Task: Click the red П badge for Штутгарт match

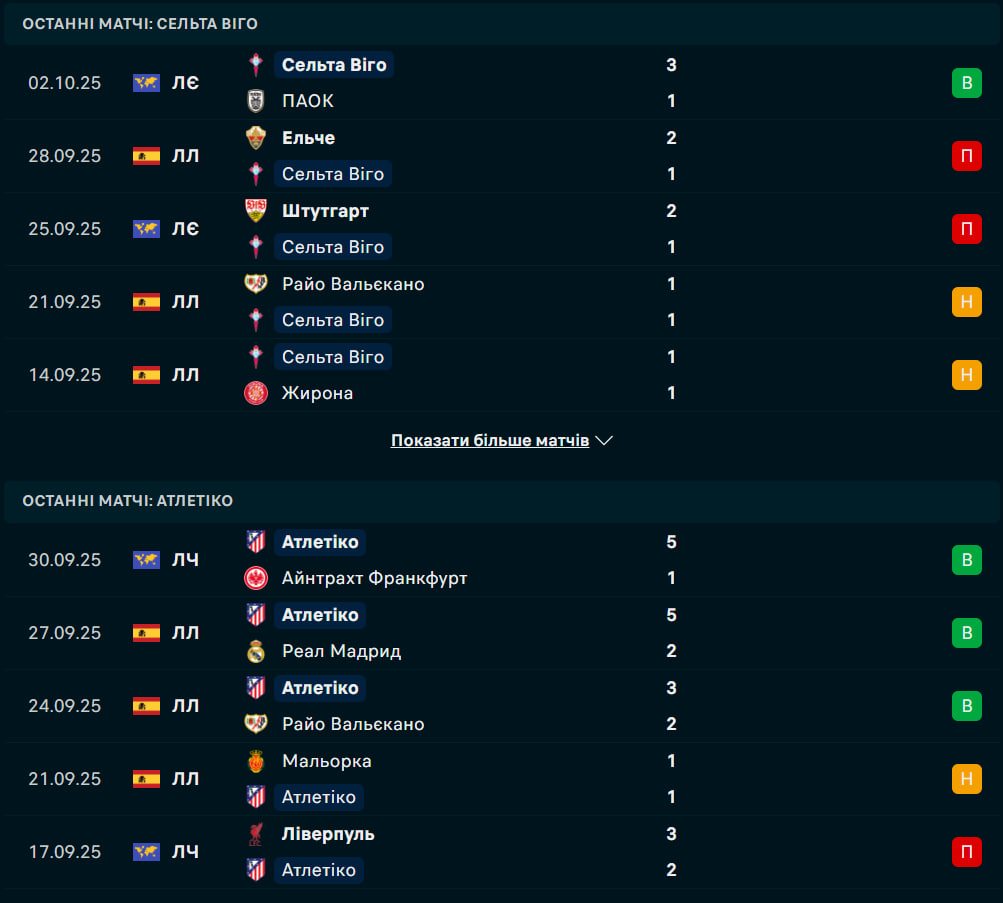Action: [966, 229]
